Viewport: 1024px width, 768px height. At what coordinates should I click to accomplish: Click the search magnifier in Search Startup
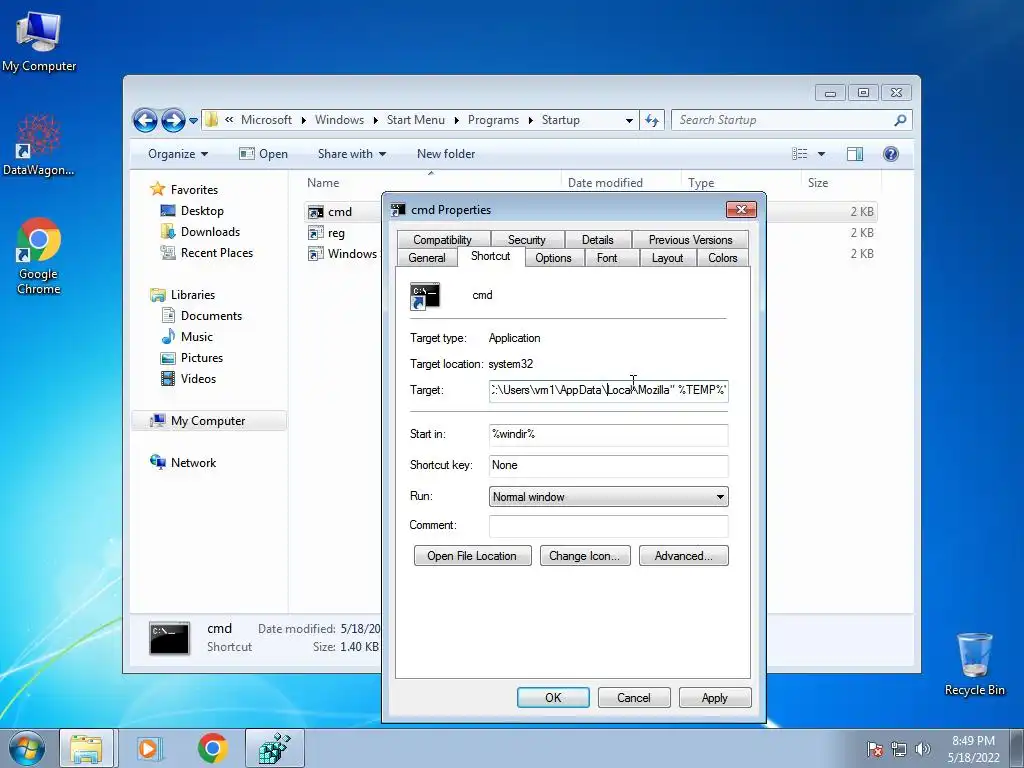point(900,120)
